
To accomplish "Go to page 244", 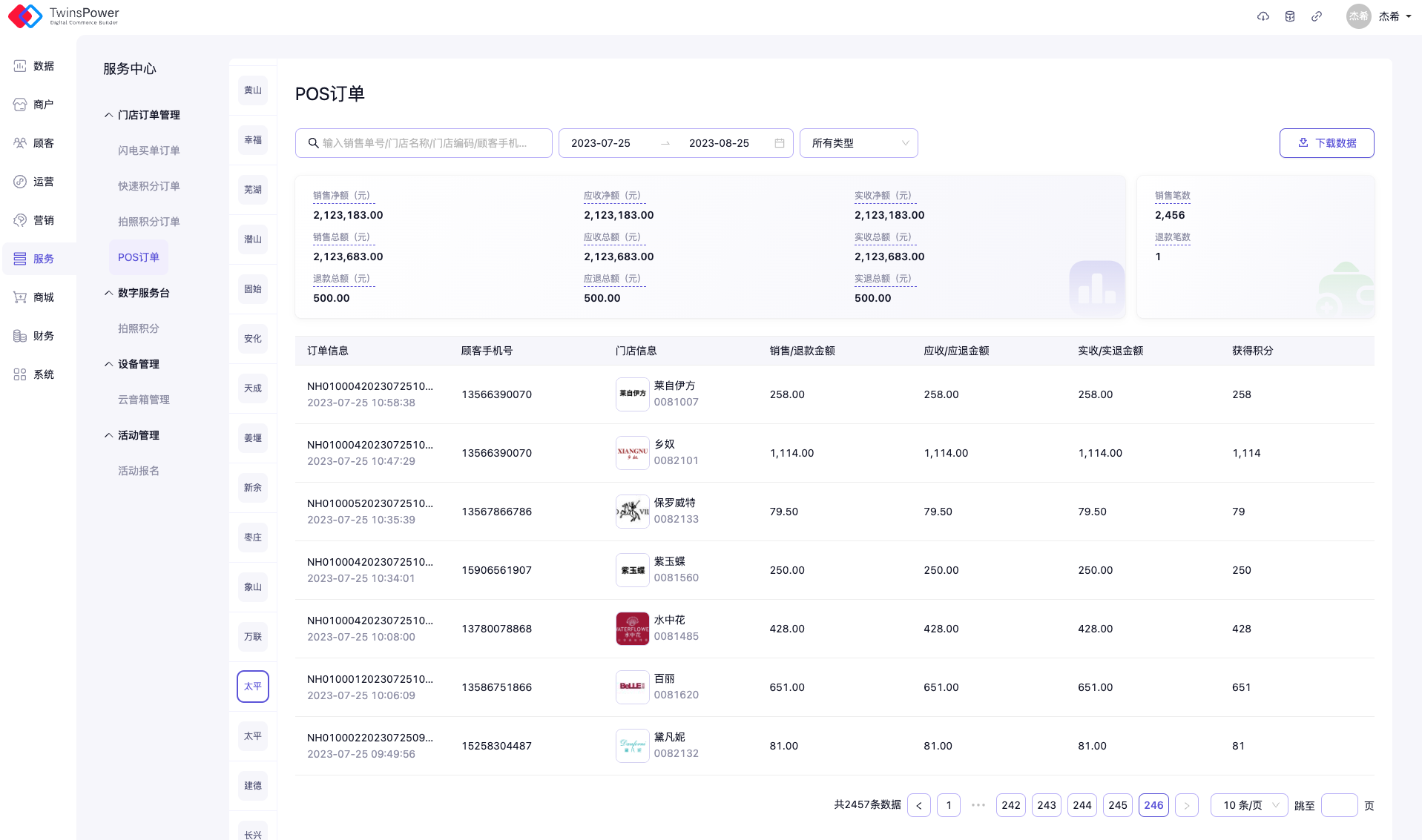I will tap(1082, 805).
